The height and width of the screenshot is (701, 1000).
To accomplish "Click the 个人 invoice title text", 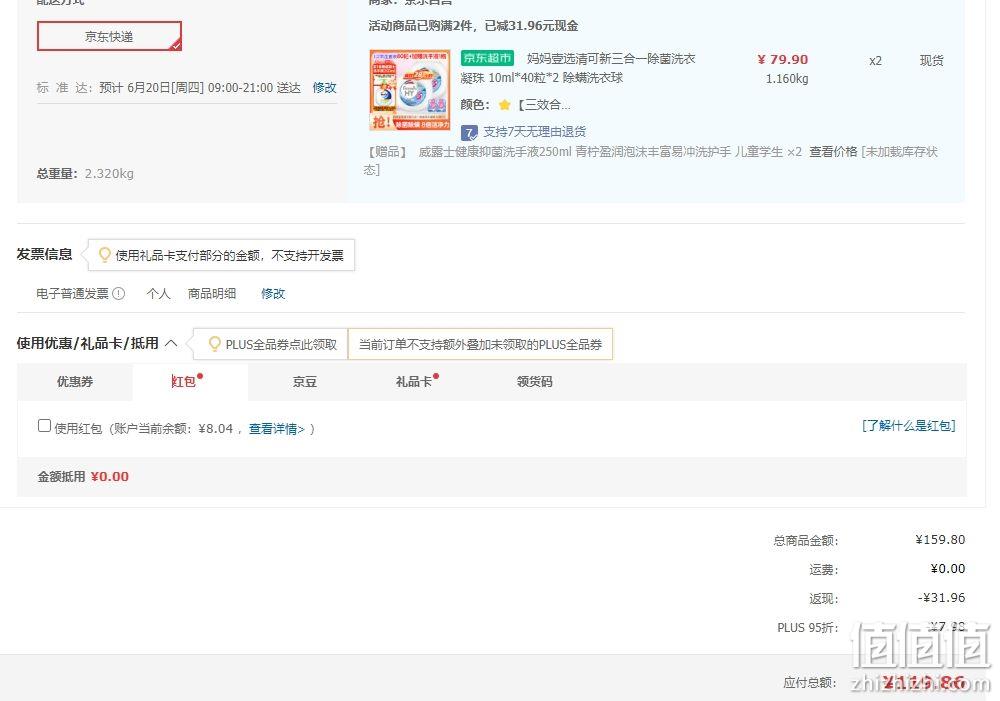I will [x=158, y=293].
